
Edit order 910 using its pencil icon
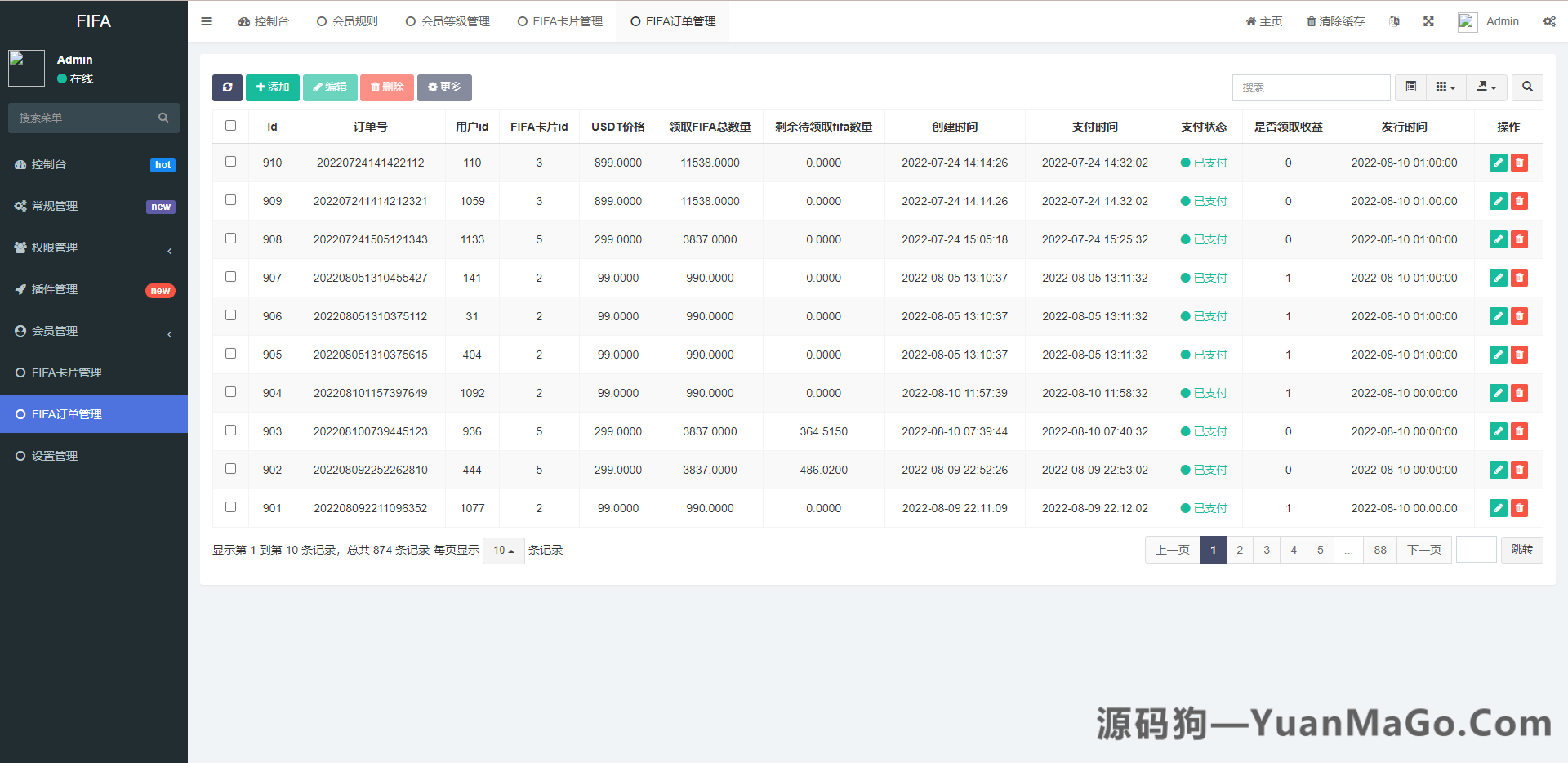click(1498, 163)
